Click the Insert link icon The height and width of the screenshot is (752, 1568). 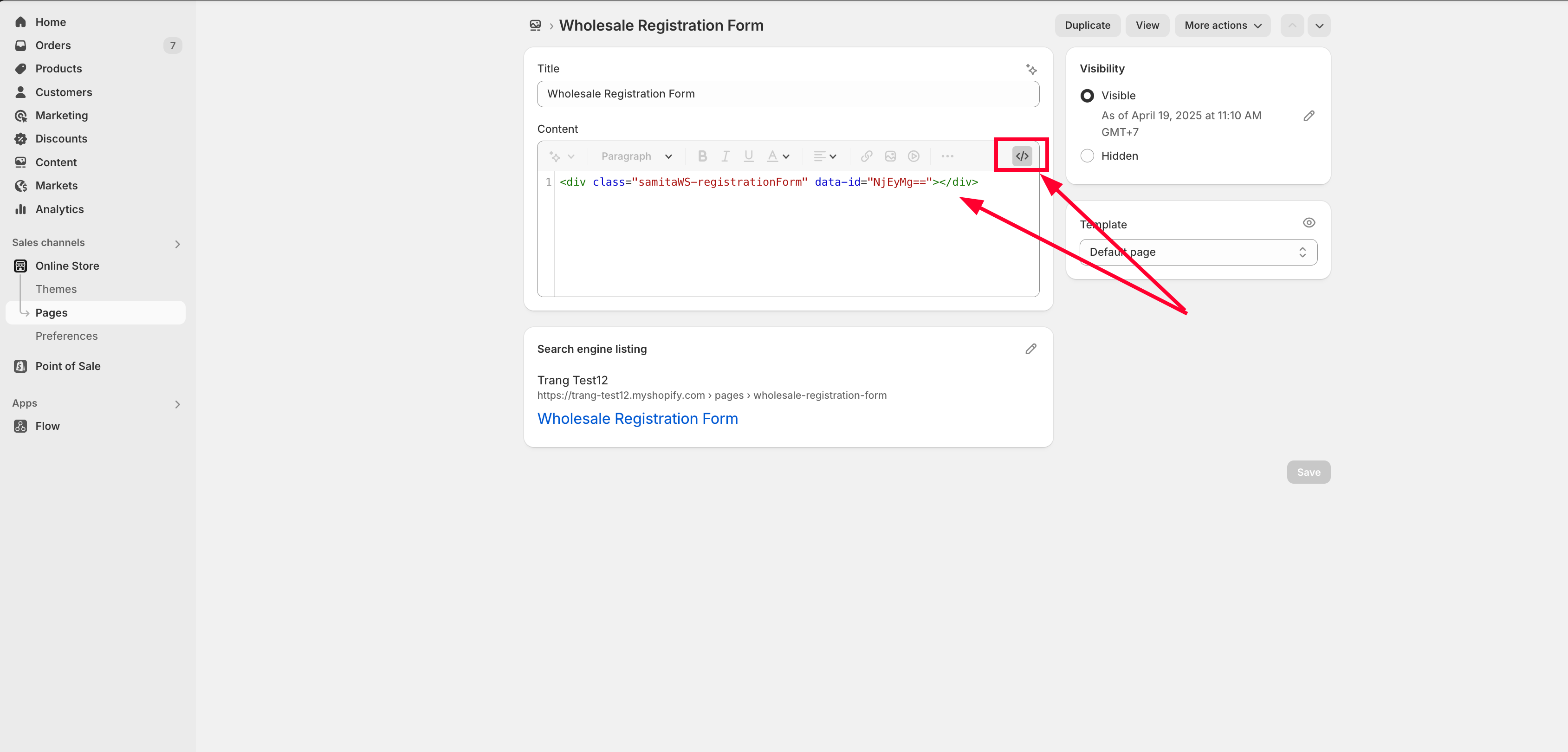tap(866, 156)
